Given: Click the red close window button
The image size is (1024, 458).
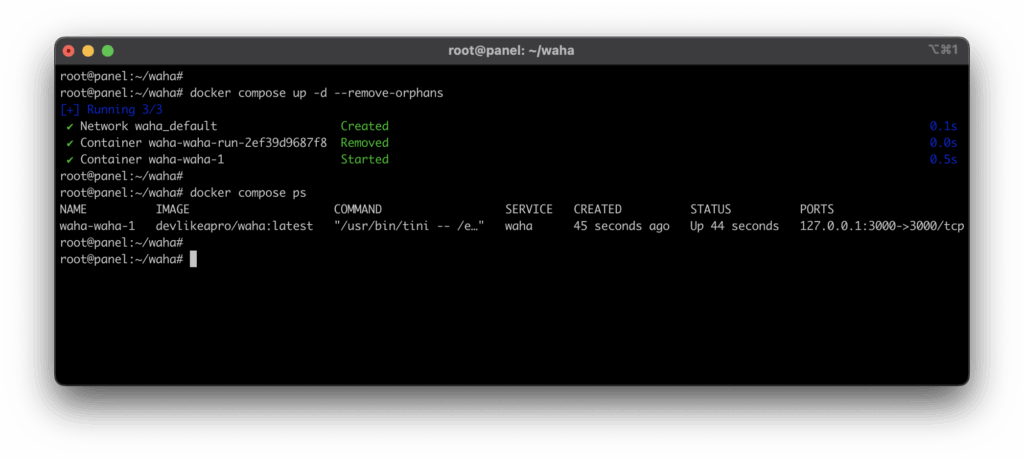Looking at the screenshot, I should coord(69,50).
